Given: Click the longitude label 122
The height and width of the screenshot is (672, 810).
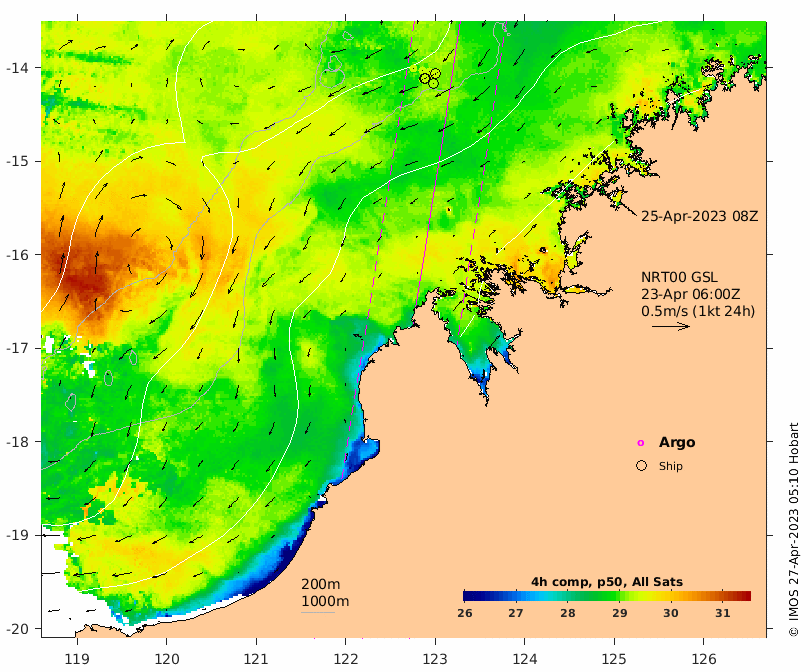Looking at the screenshot, I should pyautogui.click(x=346, y=659).
